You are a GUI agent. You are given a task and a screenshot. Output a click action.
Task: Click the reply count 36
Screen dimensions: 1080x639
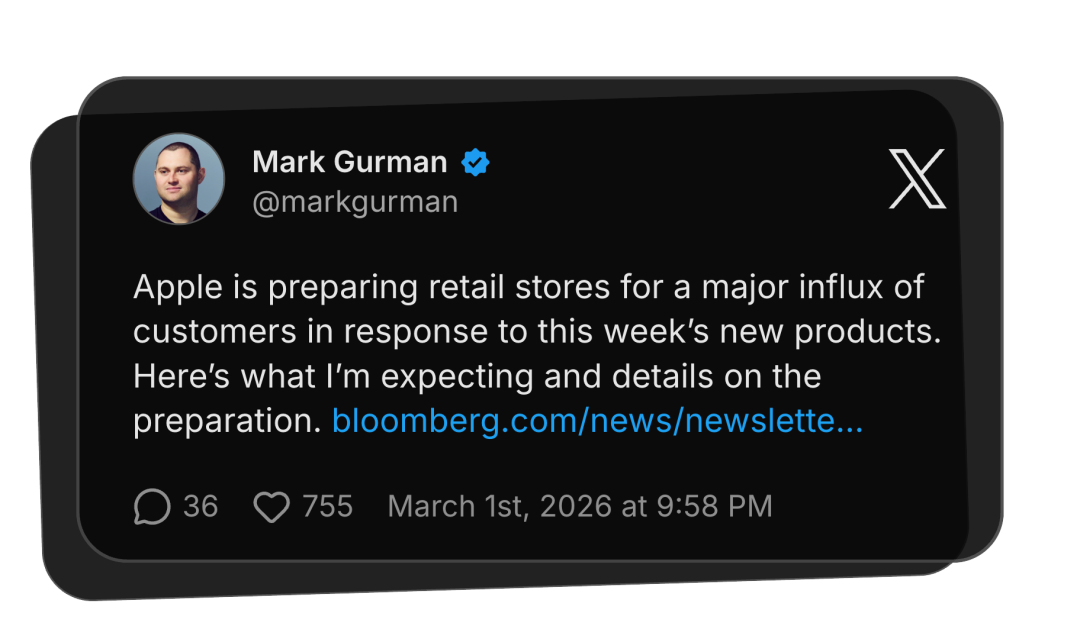pos(200,506)
